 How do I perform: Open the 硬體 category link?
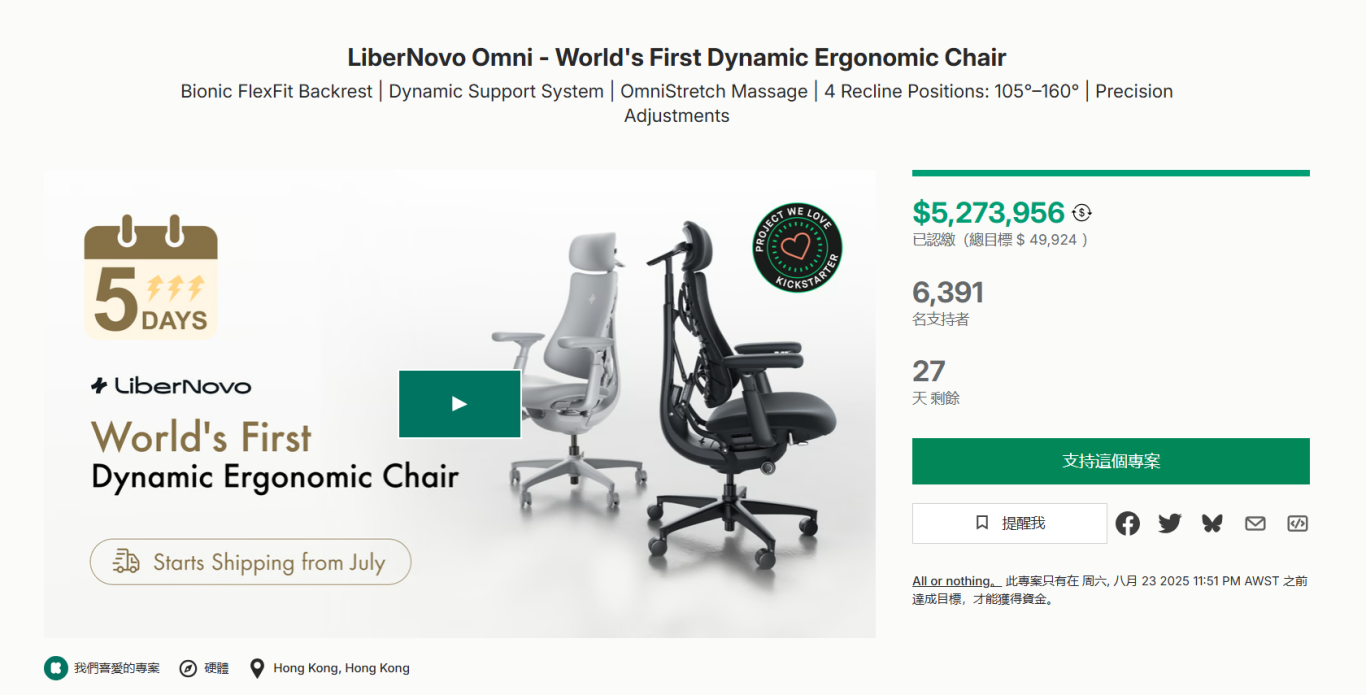(217, 668)
